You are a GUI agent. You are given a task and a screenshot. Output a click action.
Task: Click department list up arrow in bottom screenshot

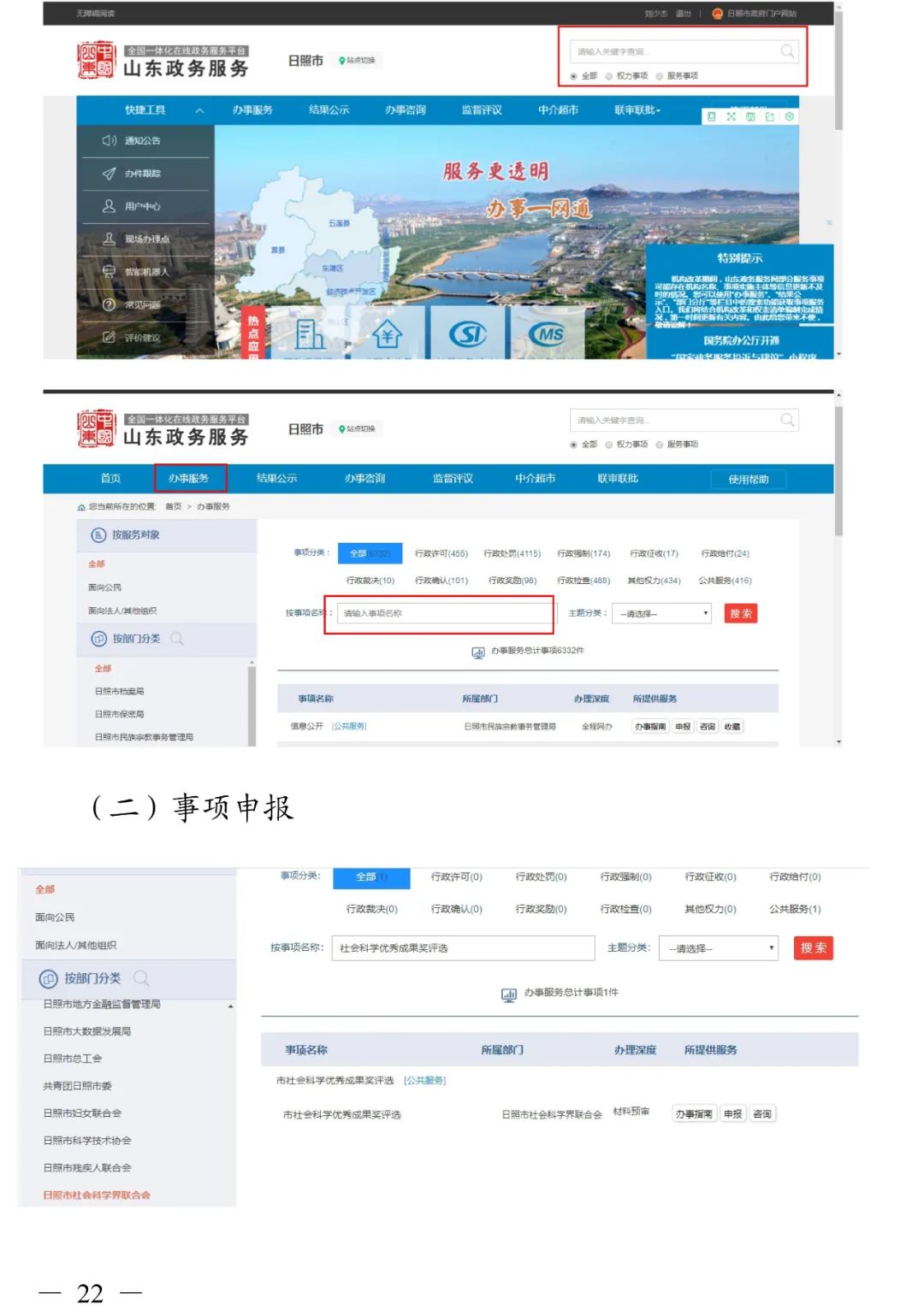point(231,1007)
